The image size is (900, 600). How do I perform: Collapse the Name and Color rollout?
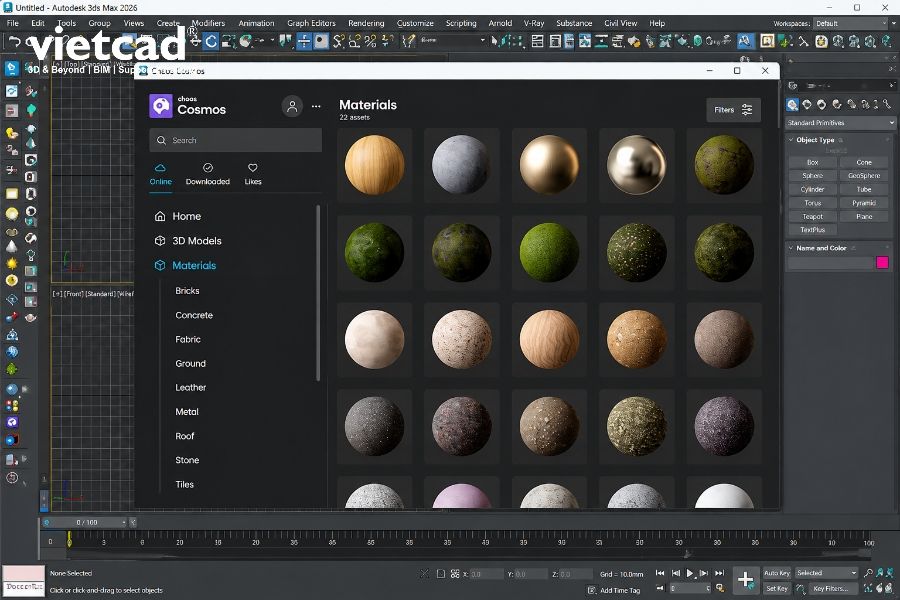(821, 248)
